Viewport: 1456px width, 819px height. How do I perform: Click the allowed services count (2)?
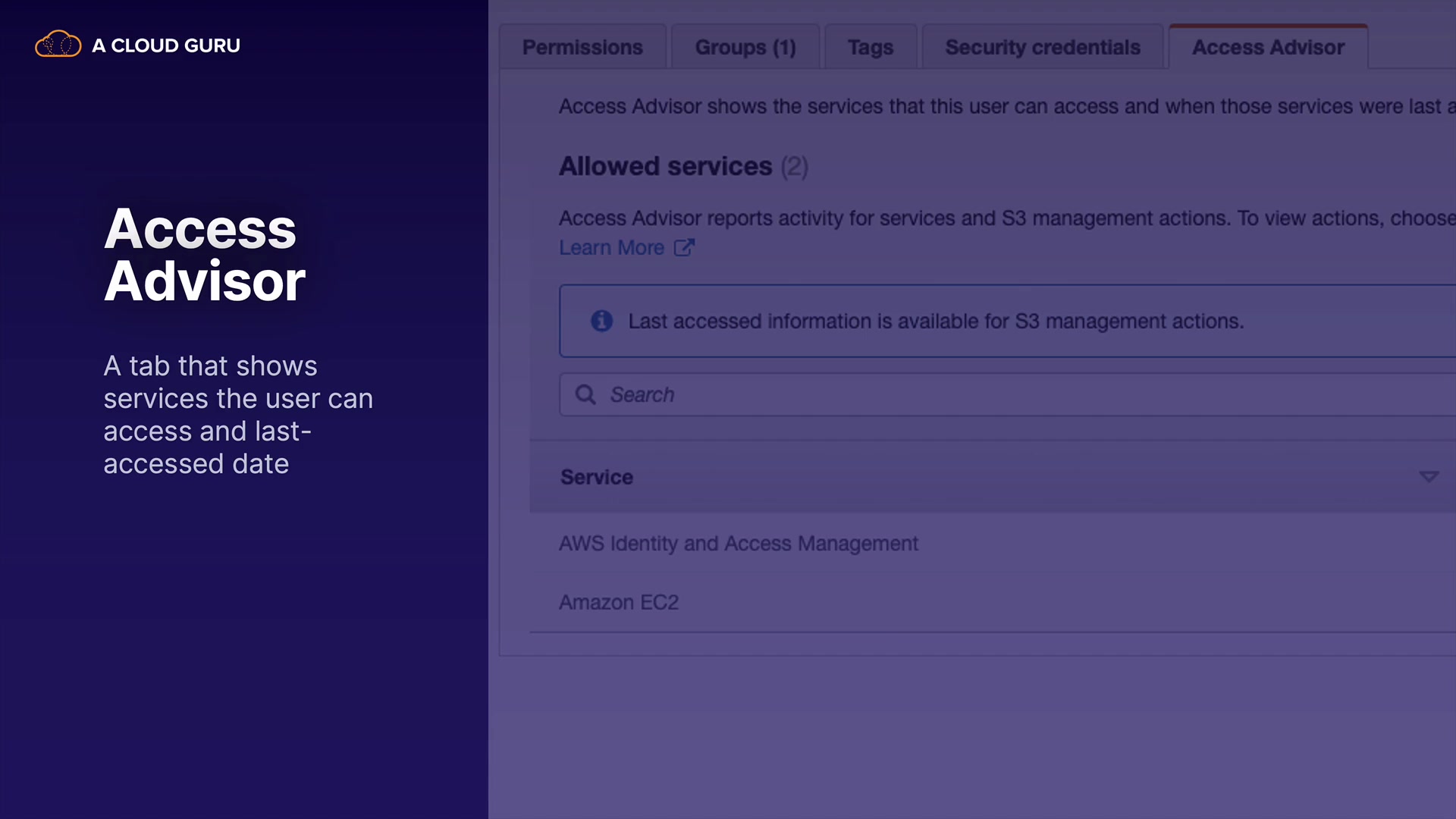[x=794, y=166]
